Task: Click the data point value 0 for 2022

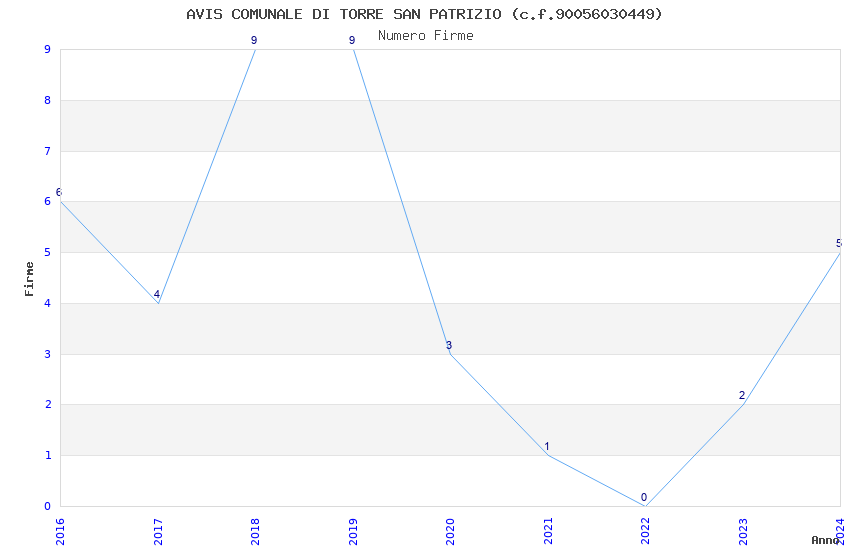Action: [x=644, y=497]
